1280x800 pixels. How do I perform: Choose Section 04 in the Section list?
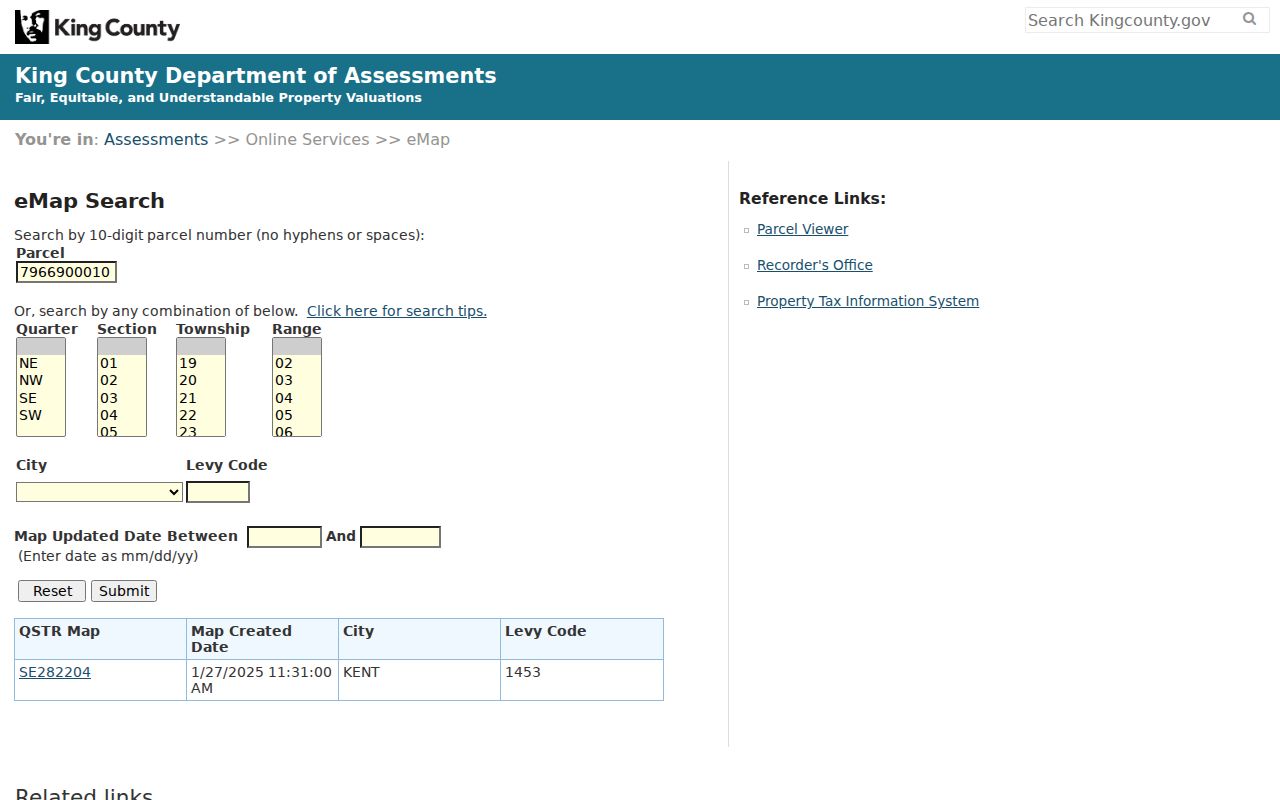pos(122,415)
